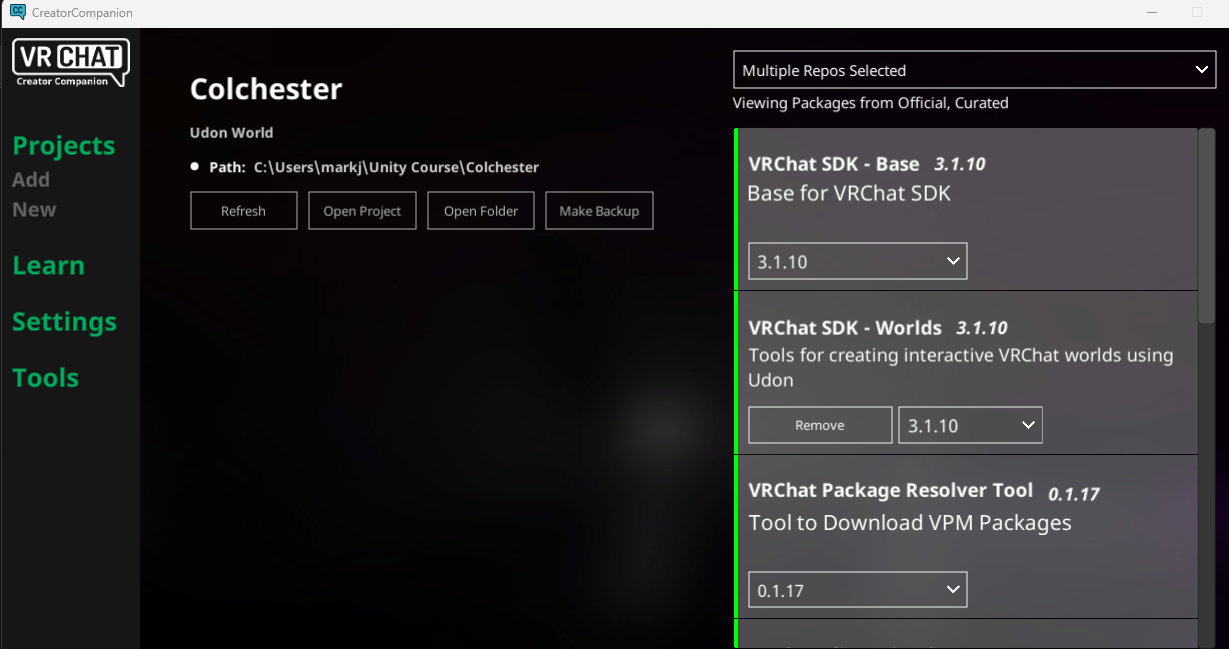Click the Make Backup button
The width and height of the screenshot is (1229, 649).
tap(599, 211)
